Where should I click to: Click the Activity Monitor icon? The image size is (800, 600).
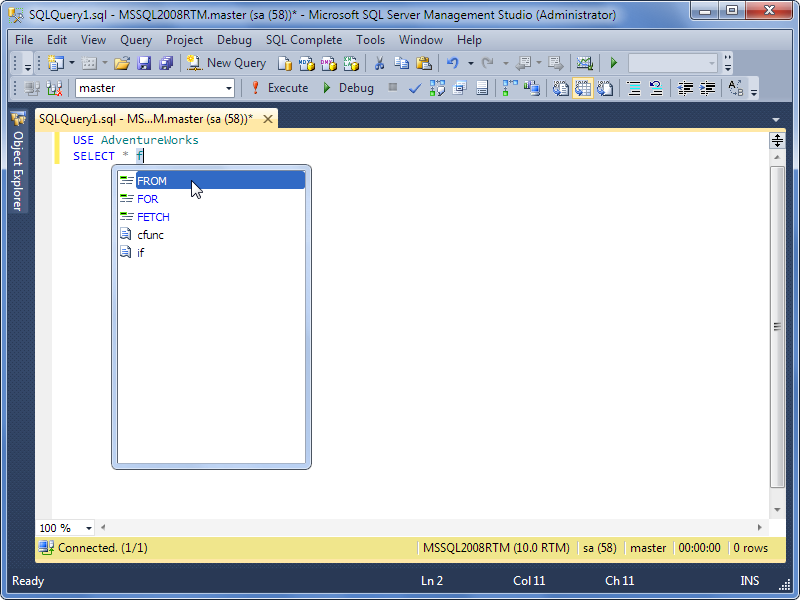[585, 63]
